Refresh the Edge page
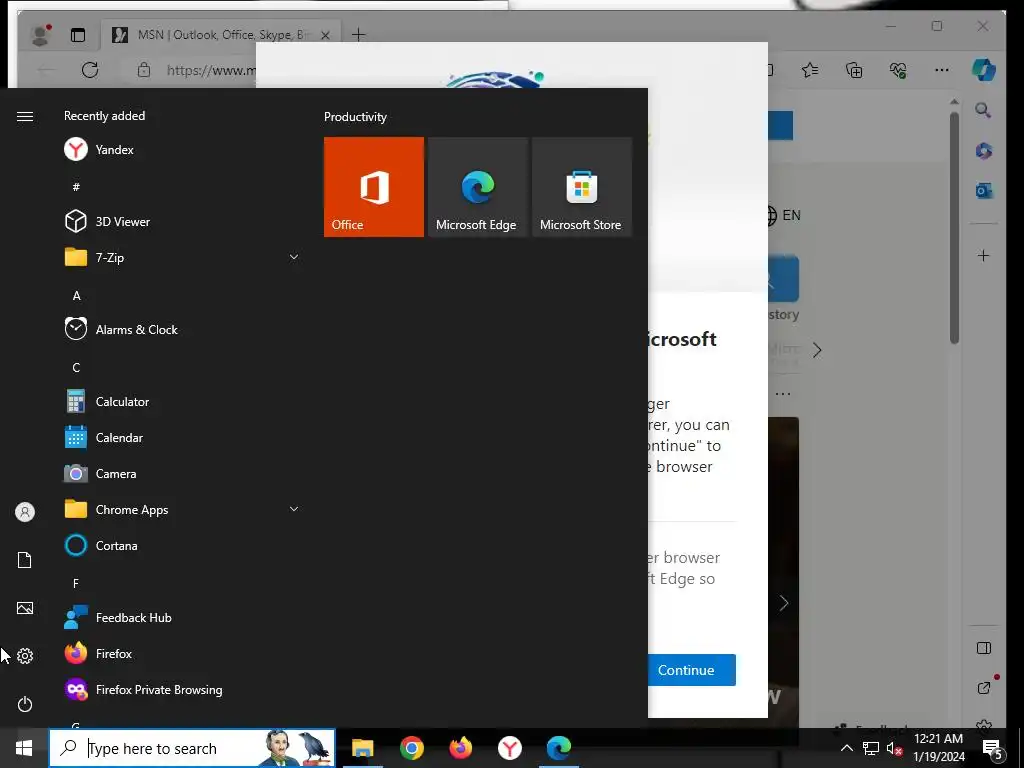Screen dimensions: 1024x768 tap(90, 70)
